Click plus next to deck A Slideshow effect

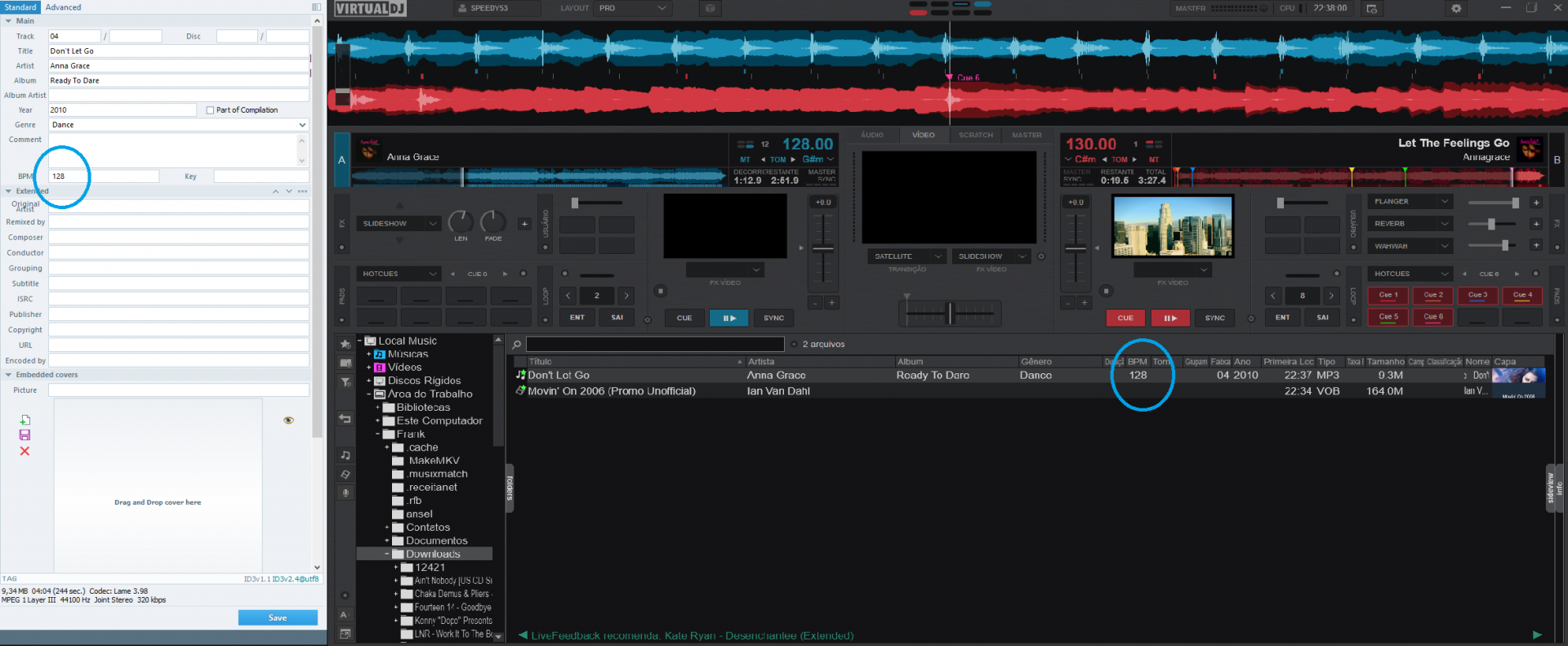point(524,224)
